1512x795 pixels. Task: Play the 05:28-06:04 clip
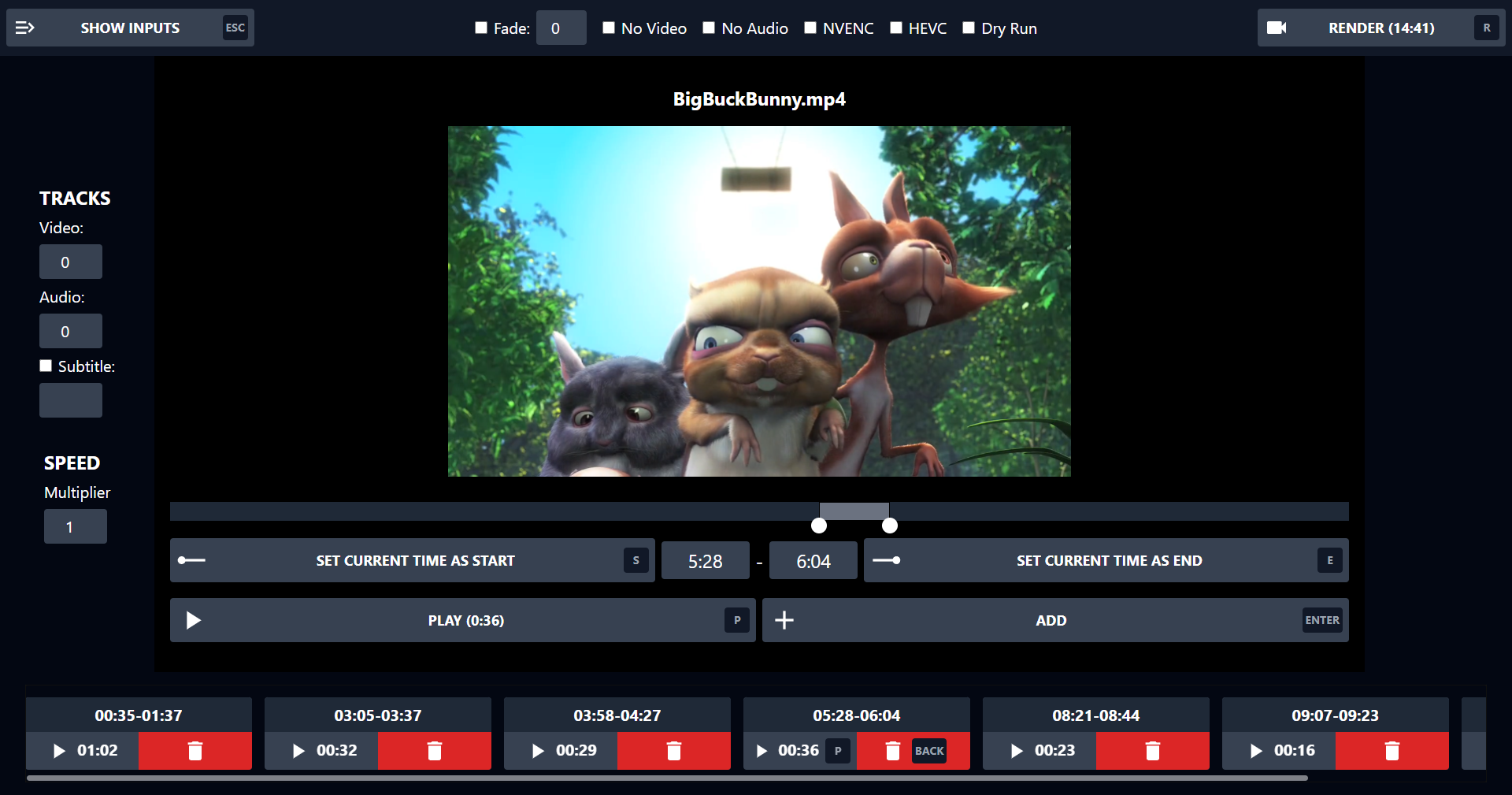(x=800, y=751)
